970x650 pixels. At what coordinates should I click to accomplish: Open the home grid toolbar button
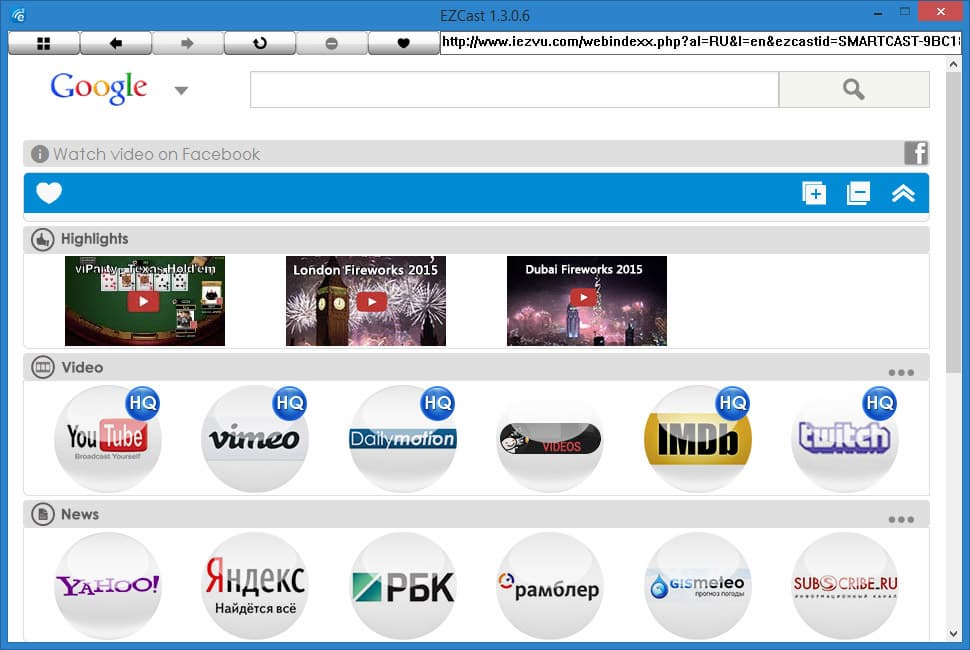tap(44, 43)
